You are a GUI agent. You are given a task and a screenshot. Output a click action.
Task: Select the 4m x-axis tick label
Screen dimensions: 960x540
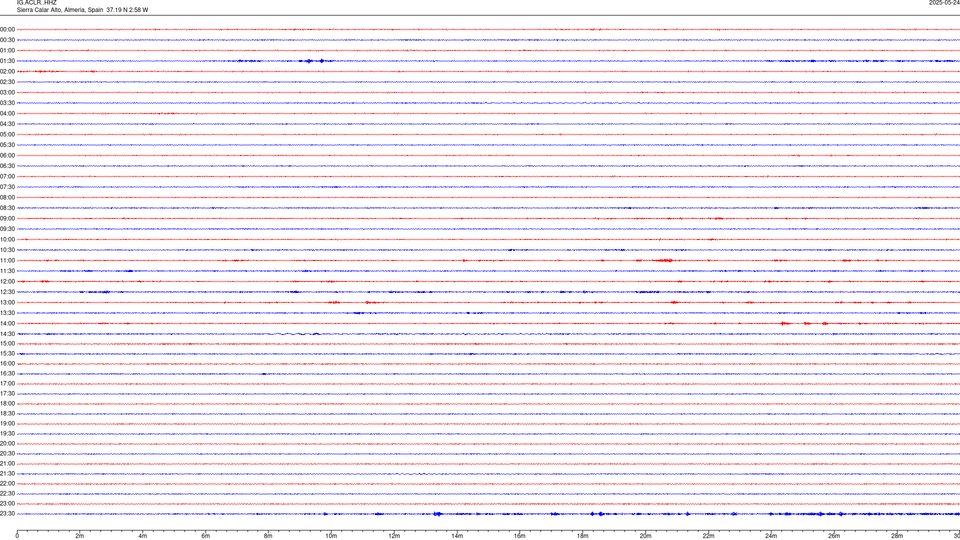(143, 536)
